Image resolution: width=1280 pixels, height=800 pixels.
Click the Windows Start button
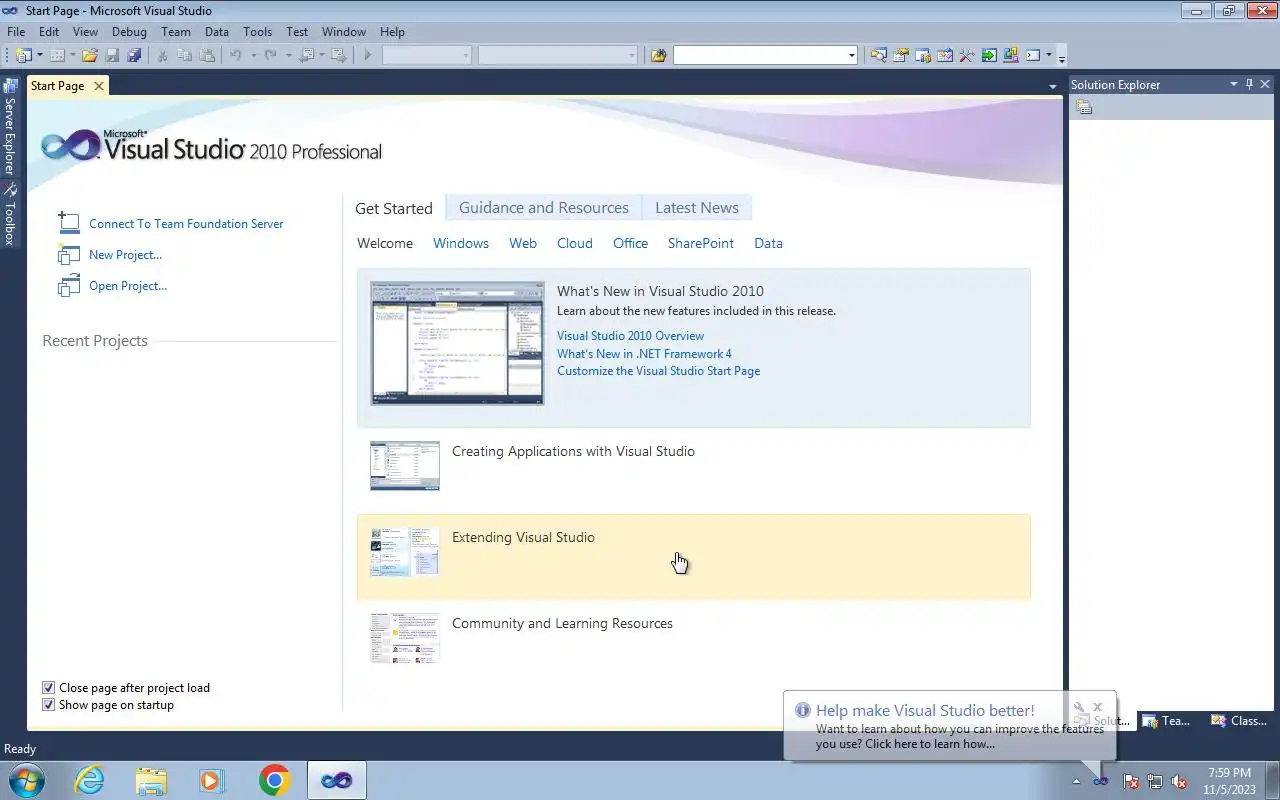click(x=26, y=780)
